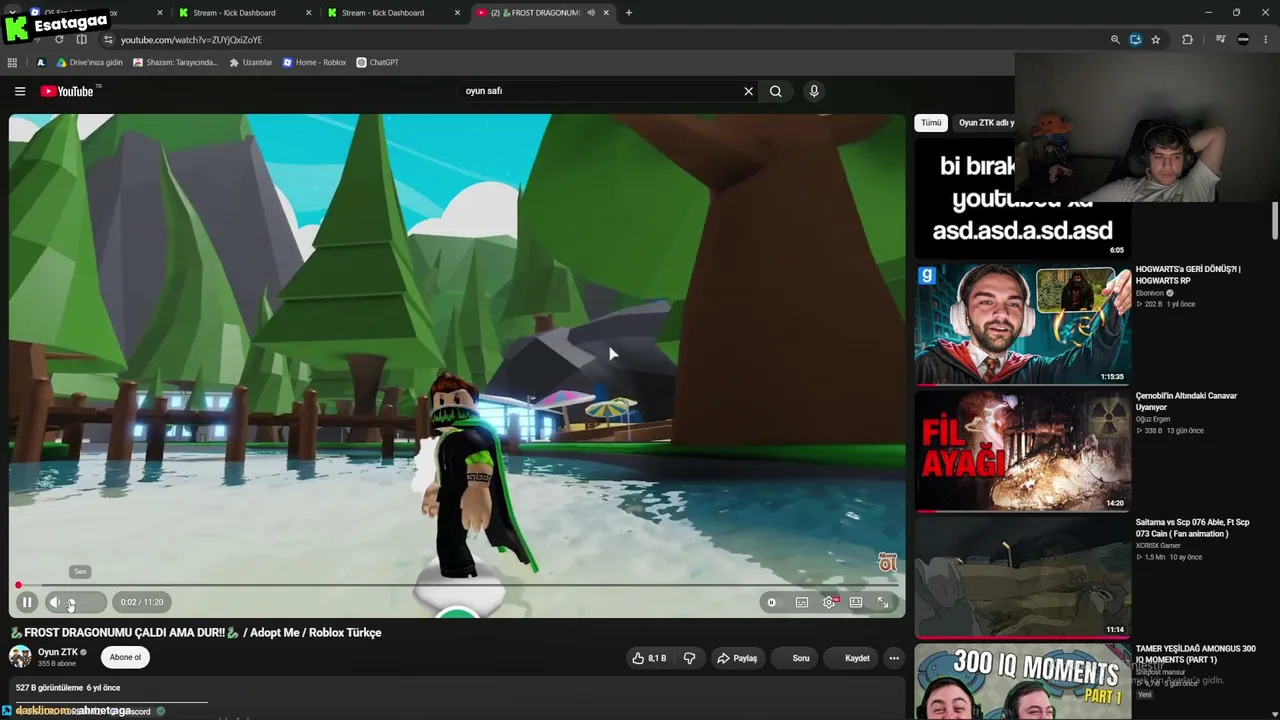Close the FROST DRAGONUMU YouTube tab
The height and width of the screenshot is (720, 1280).
pos(606,13)
